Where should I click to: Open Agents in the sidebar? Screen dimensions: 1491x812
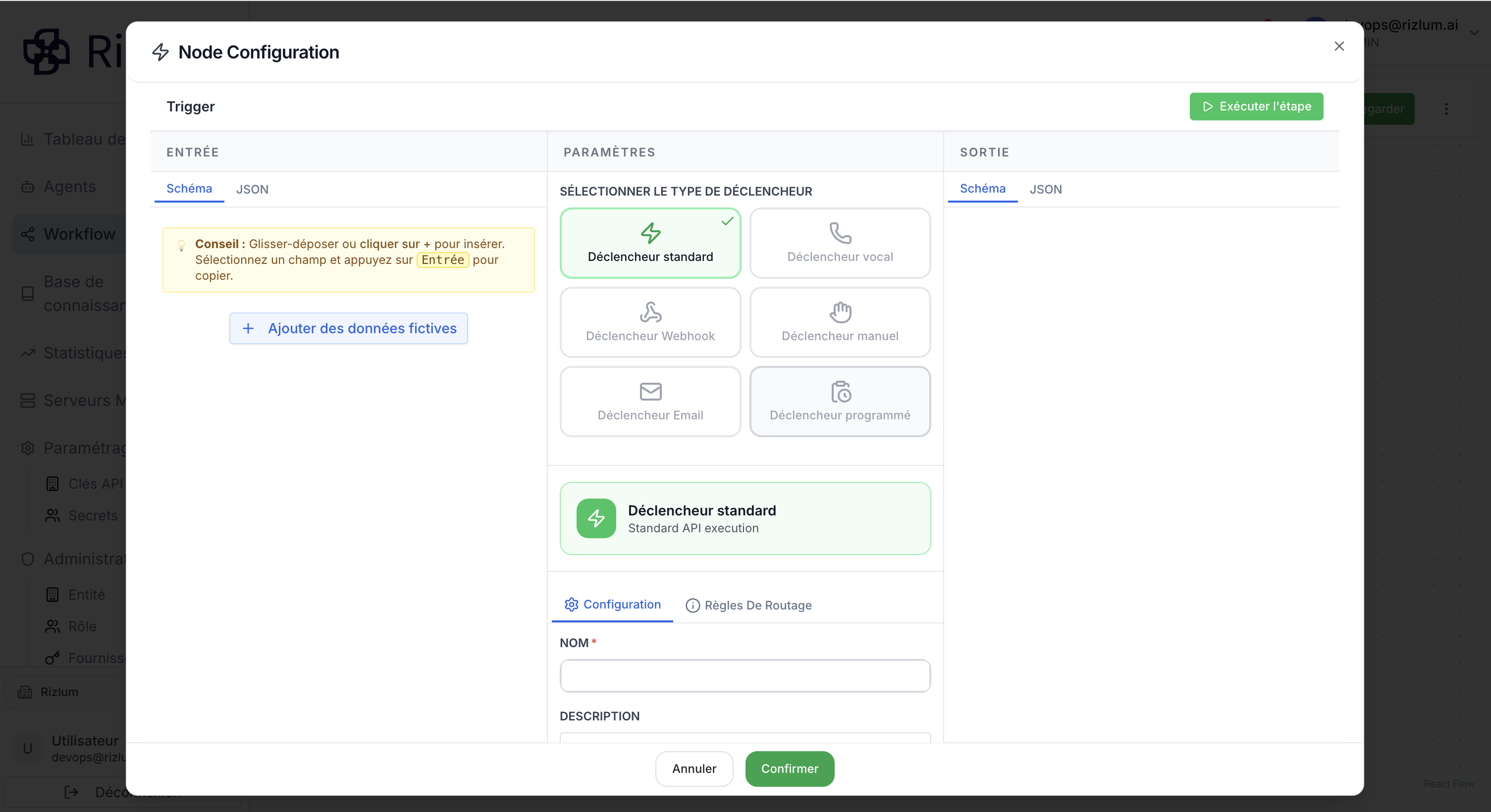(69, 187)
